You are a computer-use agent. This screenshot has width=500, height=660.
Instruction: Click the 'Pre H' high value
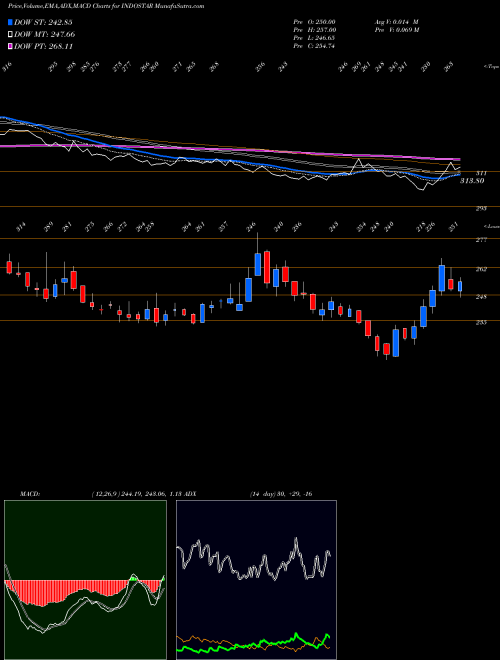coord(314,30)
